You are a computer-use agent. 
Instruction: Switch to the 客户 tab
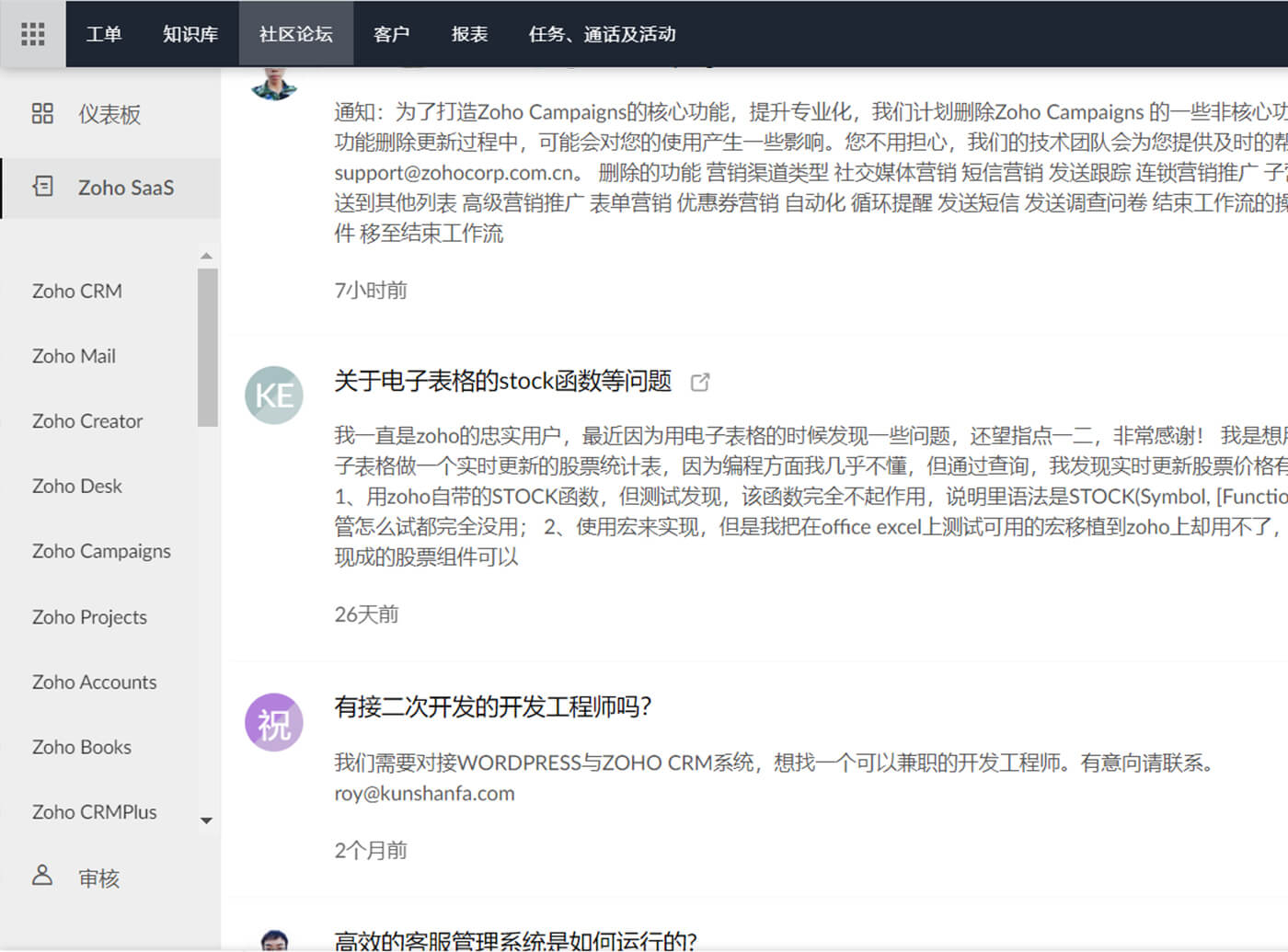point(392,34)
